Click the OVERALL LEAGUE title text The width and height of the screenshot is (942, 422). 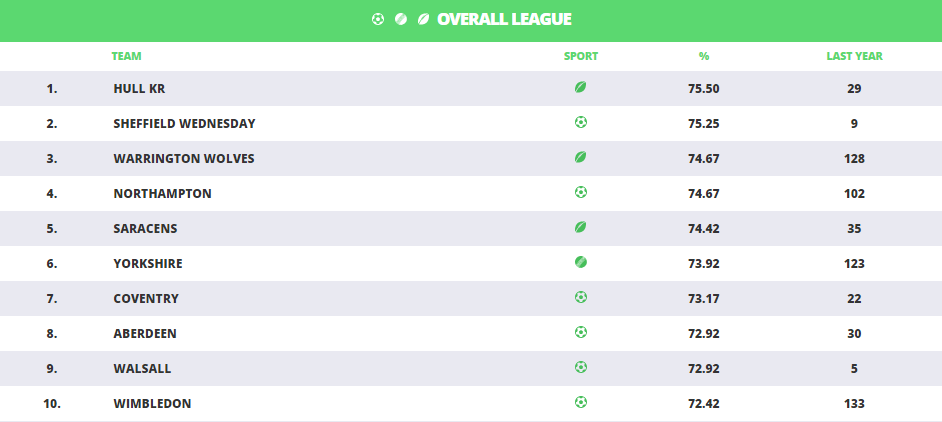(504, 19)
